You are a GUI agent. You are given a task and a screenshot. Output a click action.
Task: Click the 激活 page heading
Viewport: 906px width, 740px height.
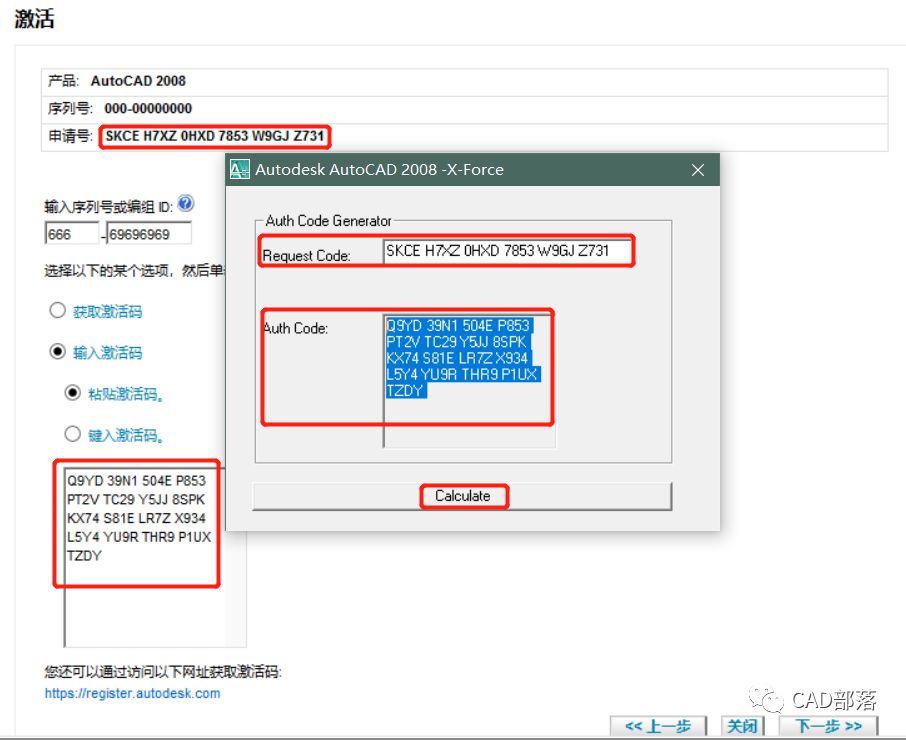[34, 18]
